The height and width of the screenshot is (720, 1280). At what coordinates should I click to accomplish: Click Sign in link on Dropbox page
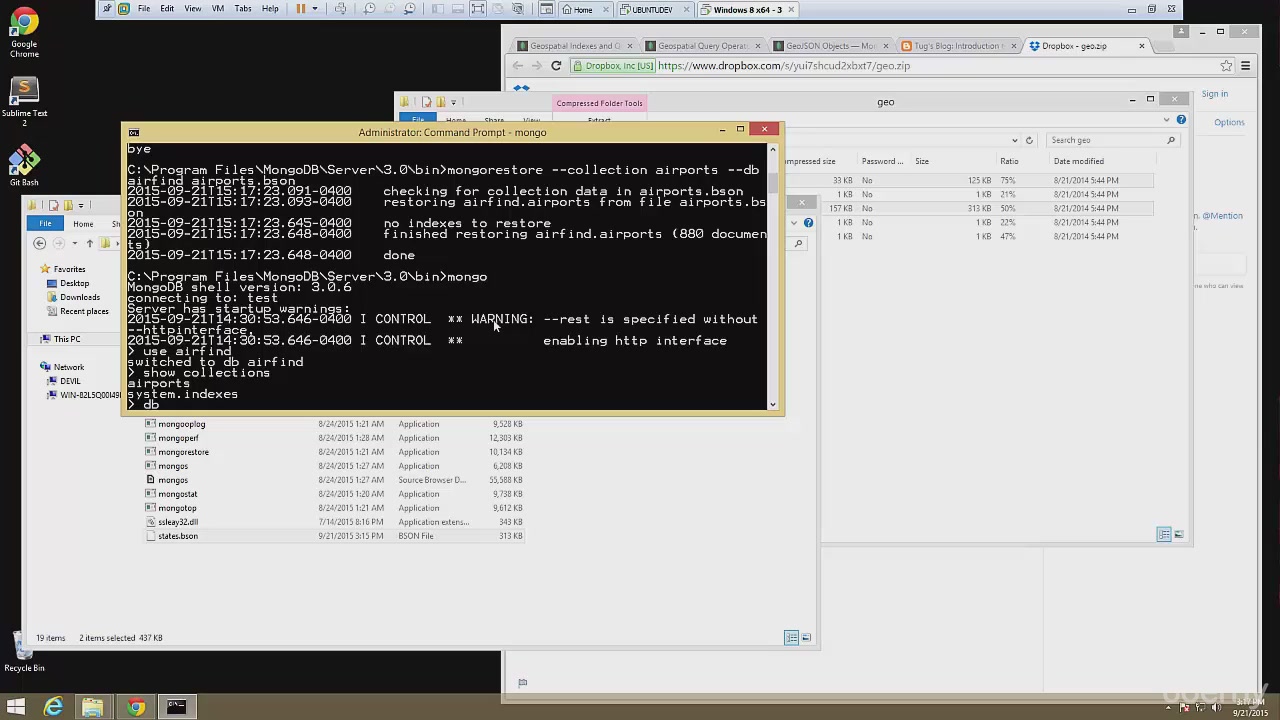[x=1215, y=94]
